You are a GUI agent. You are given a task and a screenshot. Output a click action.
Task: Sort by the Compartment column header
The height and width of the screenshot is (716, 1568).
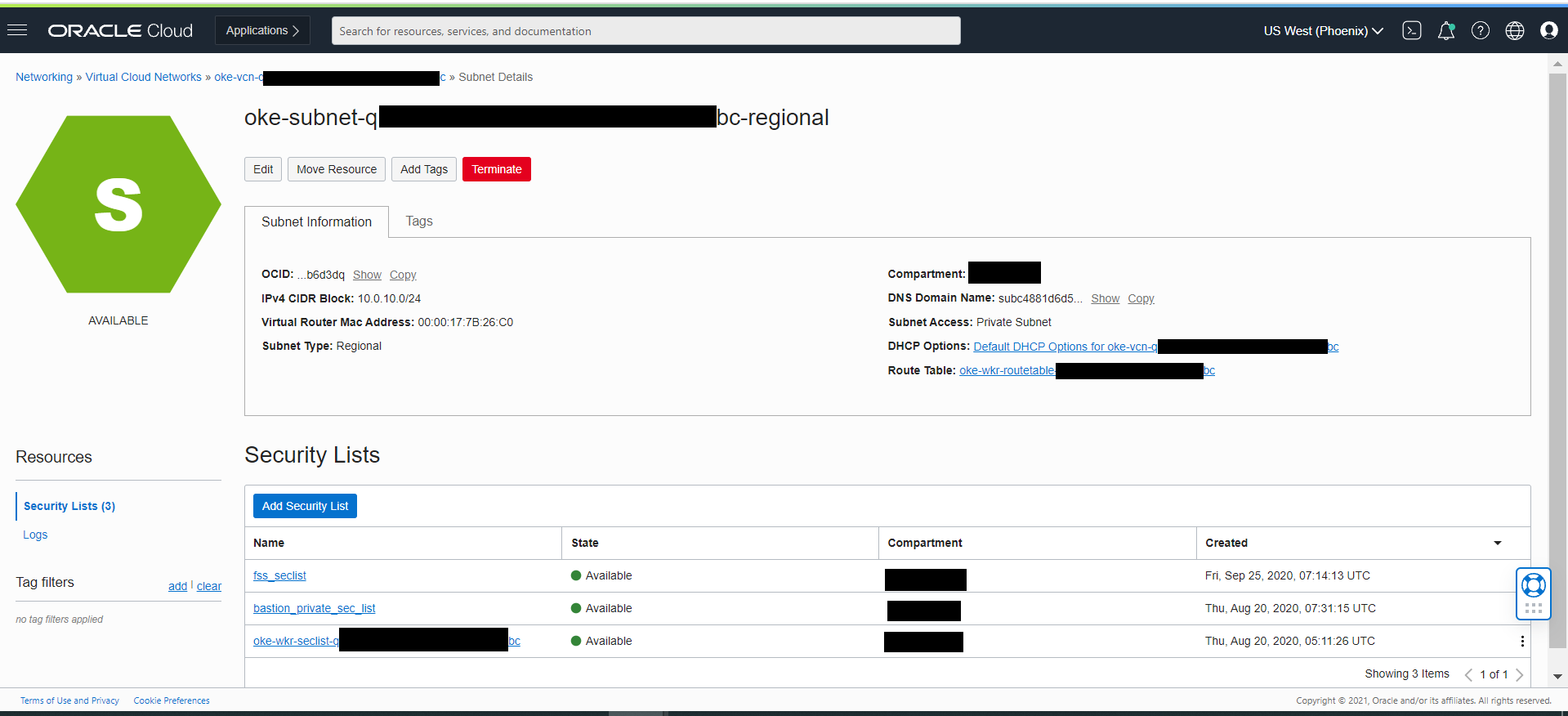pos(925,543)
